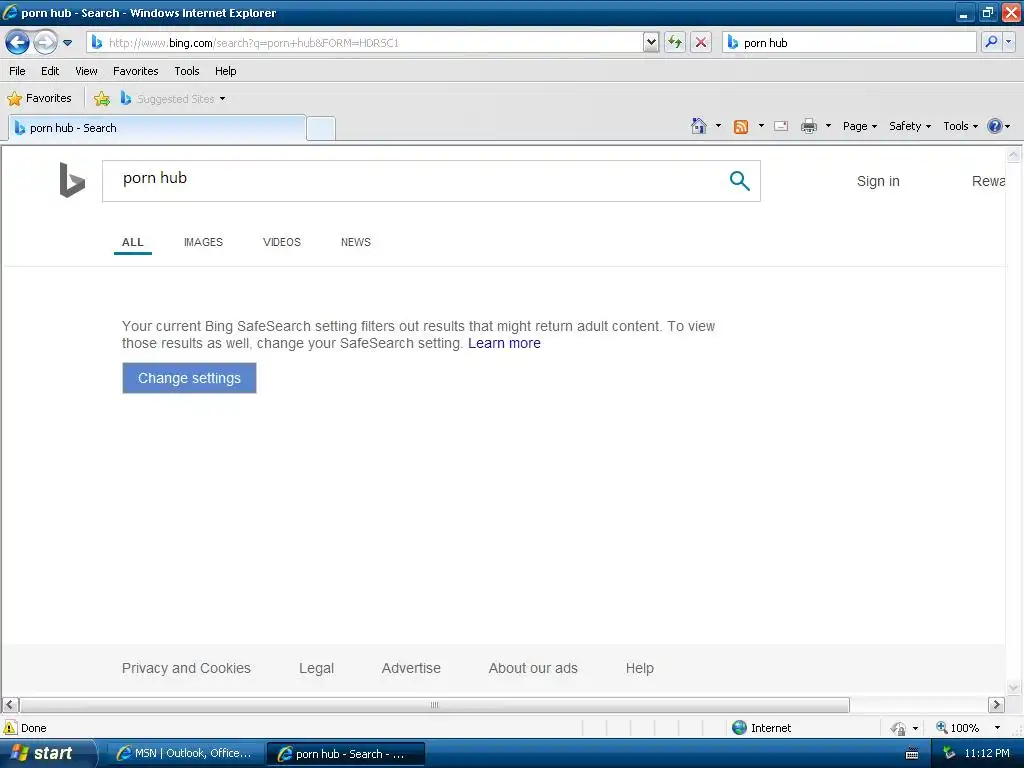This screenshot has width=1024, height=768.
Task: Open the search provider dropdown arrow
Action: pyautogui.click(x=1008, y=42)
